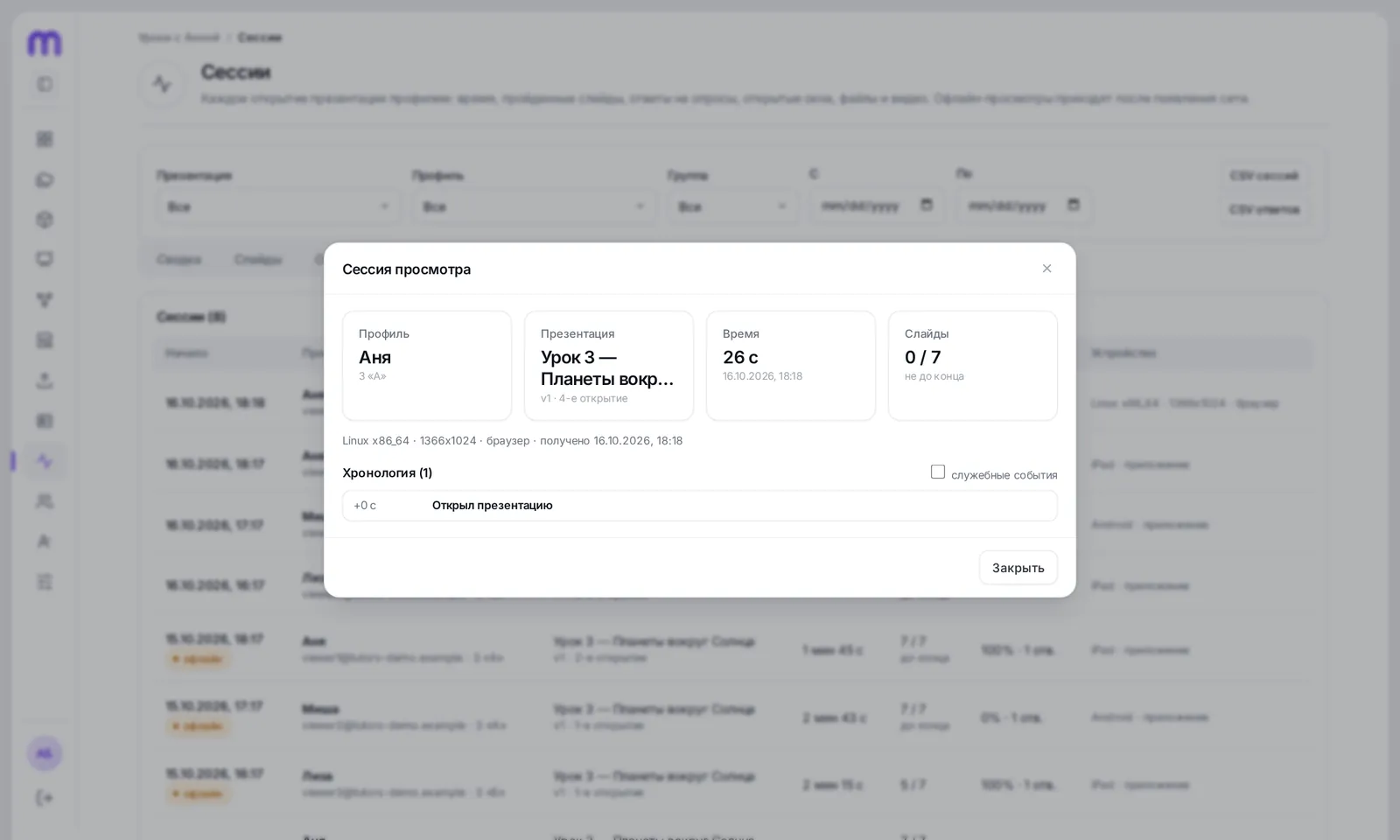
Task: Open the users group icon in sidebar
Action: pos(45,501)
